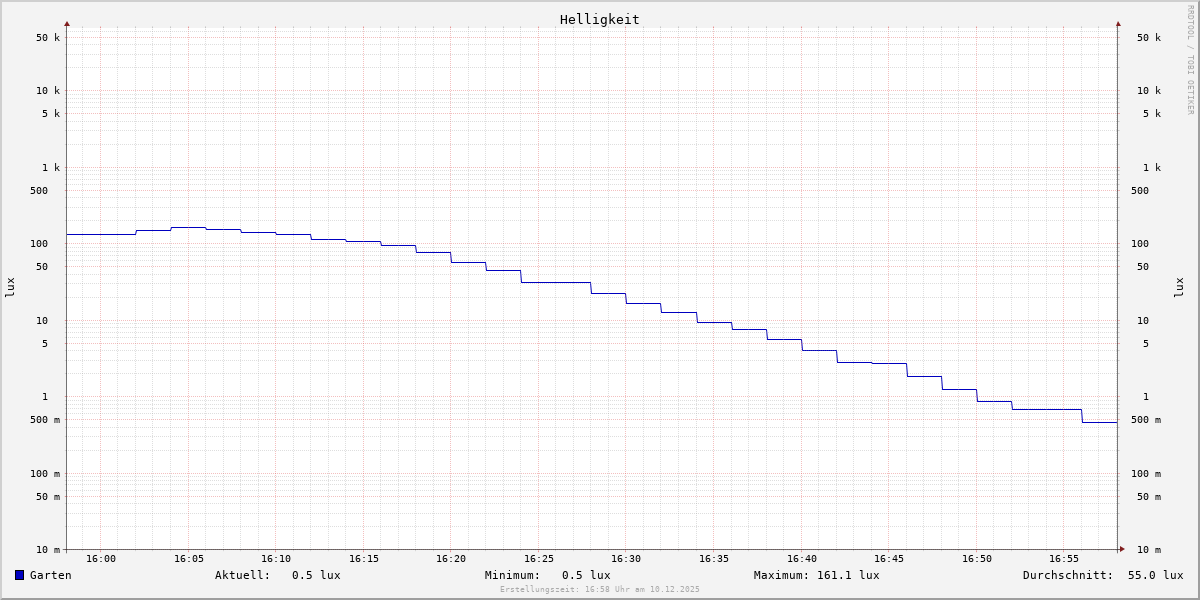Click the Durchschnitt 55.0 lux statistic
The image size is (1200, 600).
(1102, 575)
